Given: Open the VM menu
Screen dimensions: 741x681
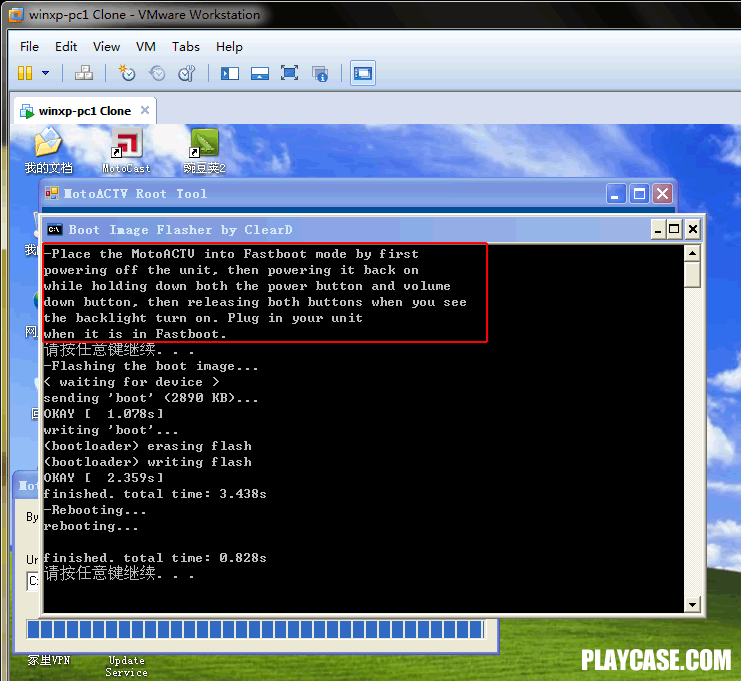Looking at the screenshot, I should click(x=146, y=46).
